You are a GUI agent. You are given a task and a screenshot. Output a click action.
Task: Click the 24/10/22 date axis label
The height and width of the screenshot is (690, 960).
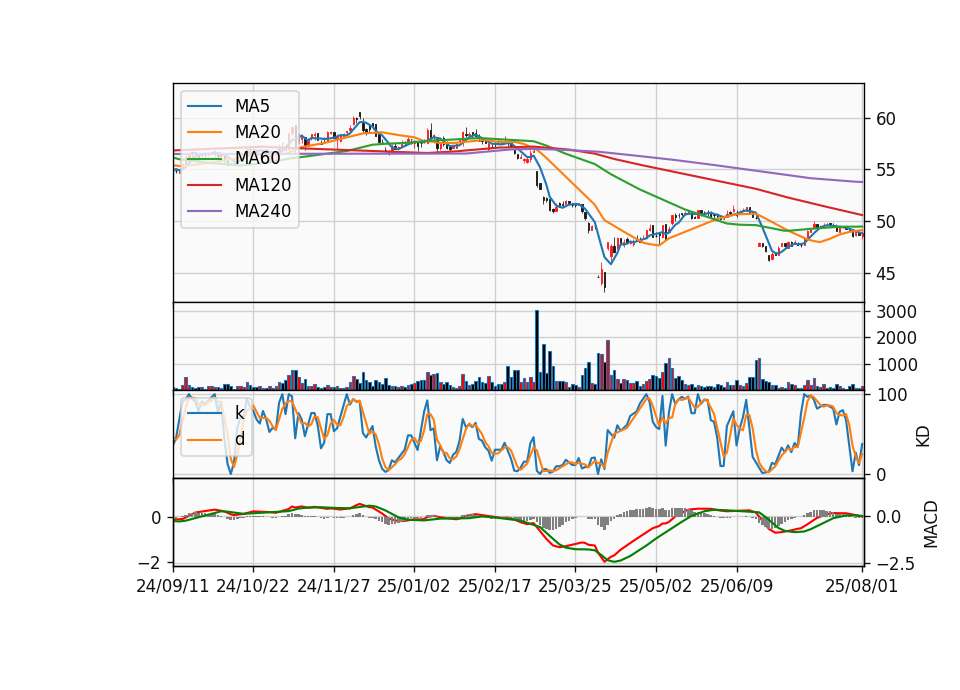(x=253, y=586)
